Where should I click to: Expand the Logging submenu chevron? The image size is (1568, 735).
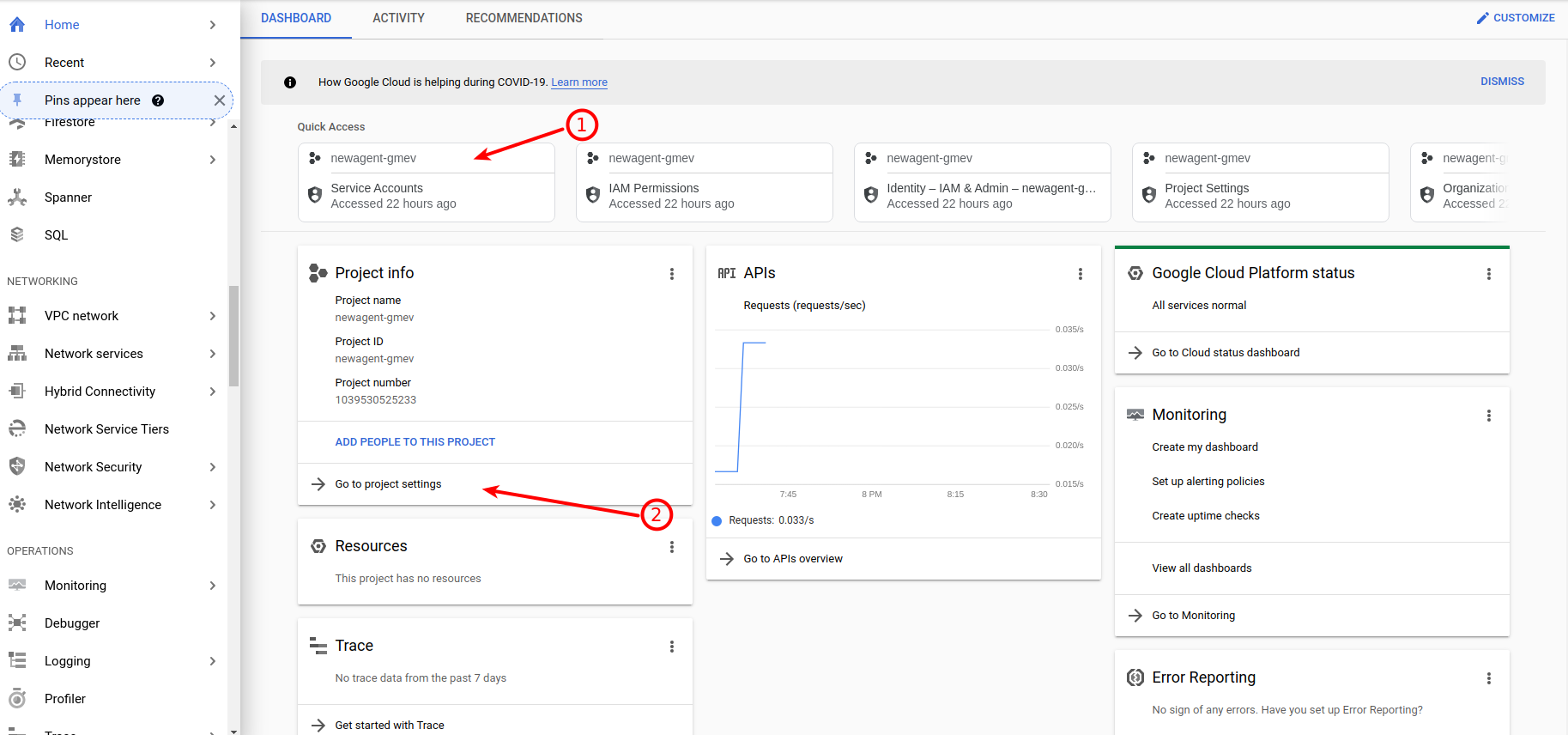pyautogui.click(x=213, y=661)
